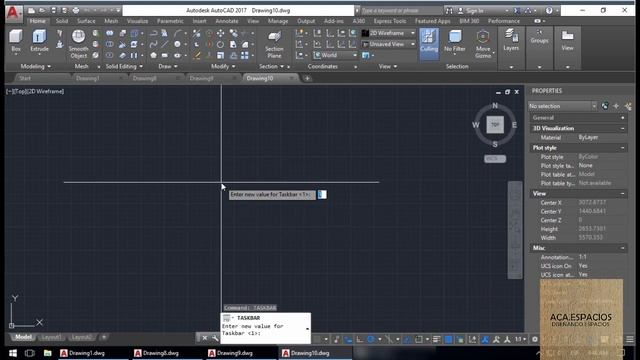Click the Quick Select icon in Properties

coord(628,106)
